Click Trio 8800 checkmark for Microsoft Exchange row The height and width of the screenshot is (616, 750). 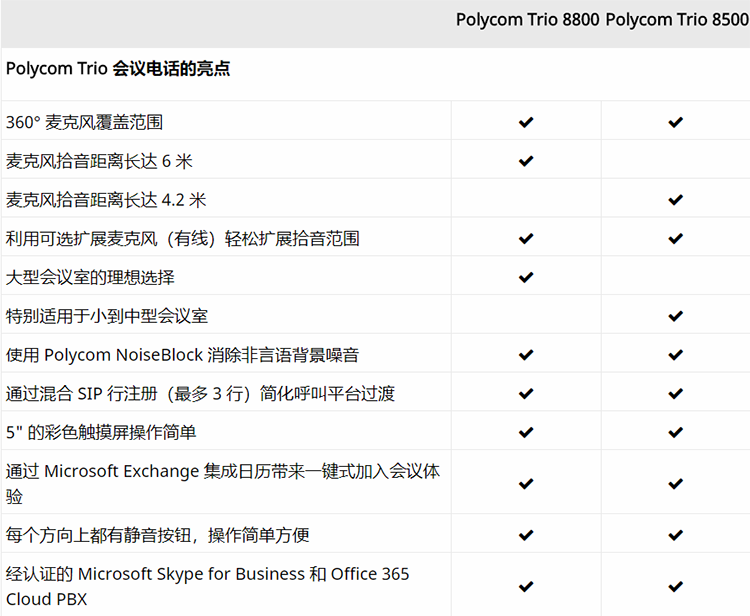526,484
